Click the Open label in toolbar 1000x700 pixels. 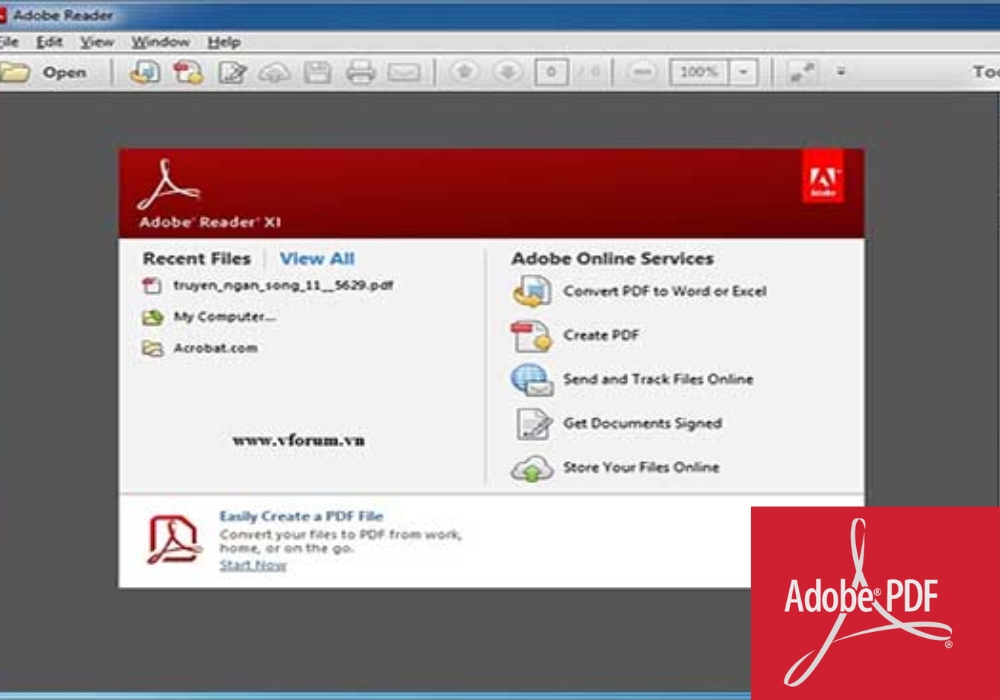(64, 73)
